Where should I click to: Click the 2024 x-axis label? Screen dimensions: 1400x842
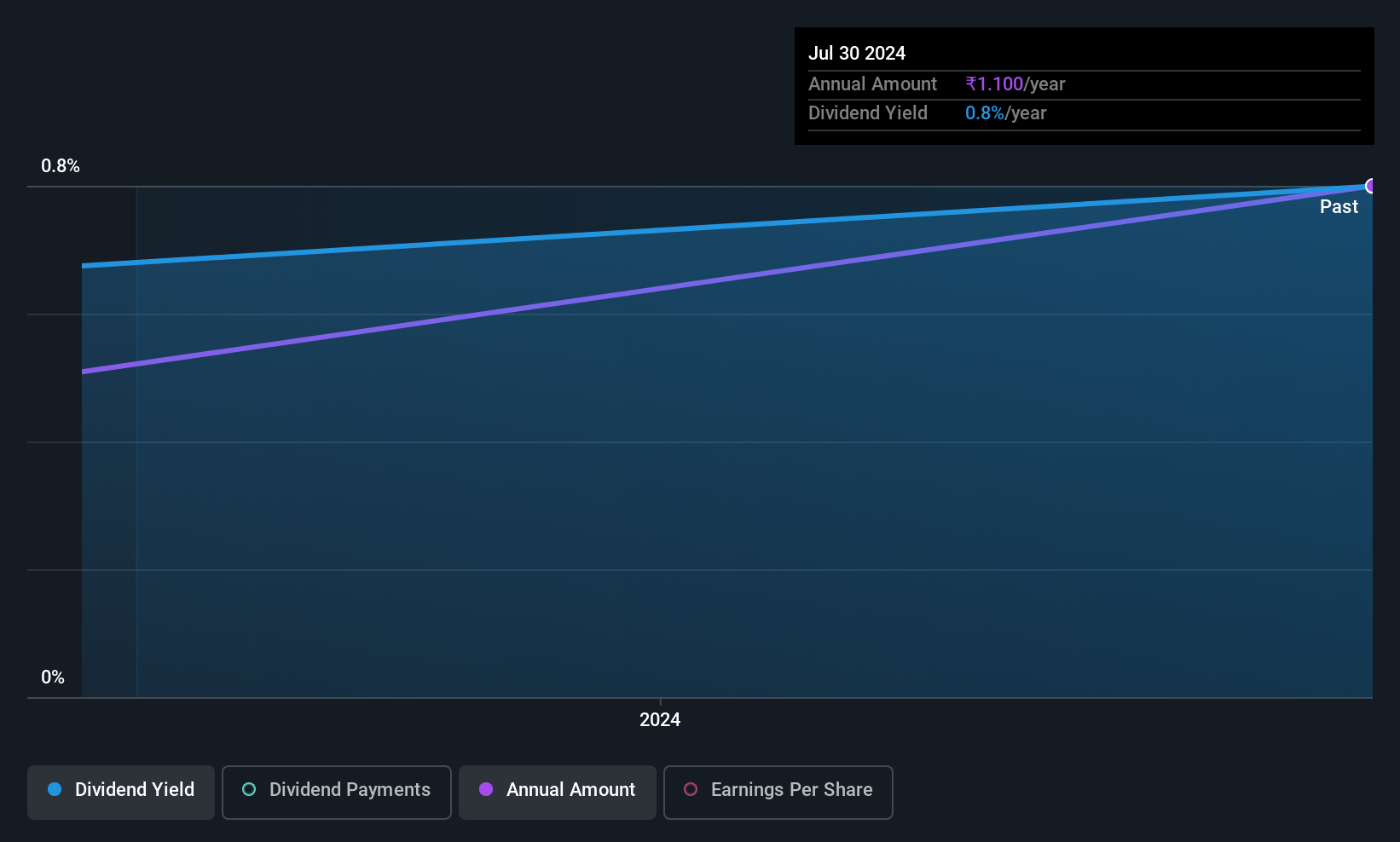[660, 719]
